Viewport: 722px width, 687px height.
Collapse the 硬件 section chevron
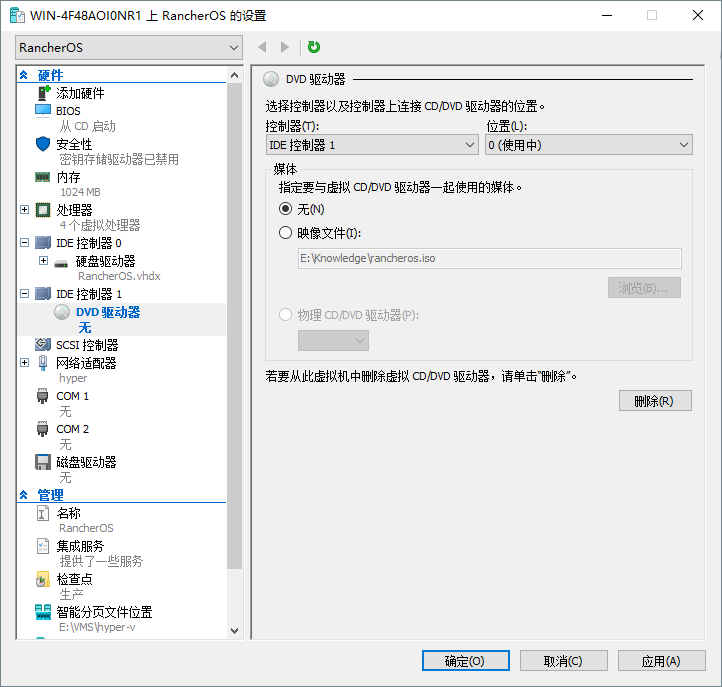[x=24, y=75]
